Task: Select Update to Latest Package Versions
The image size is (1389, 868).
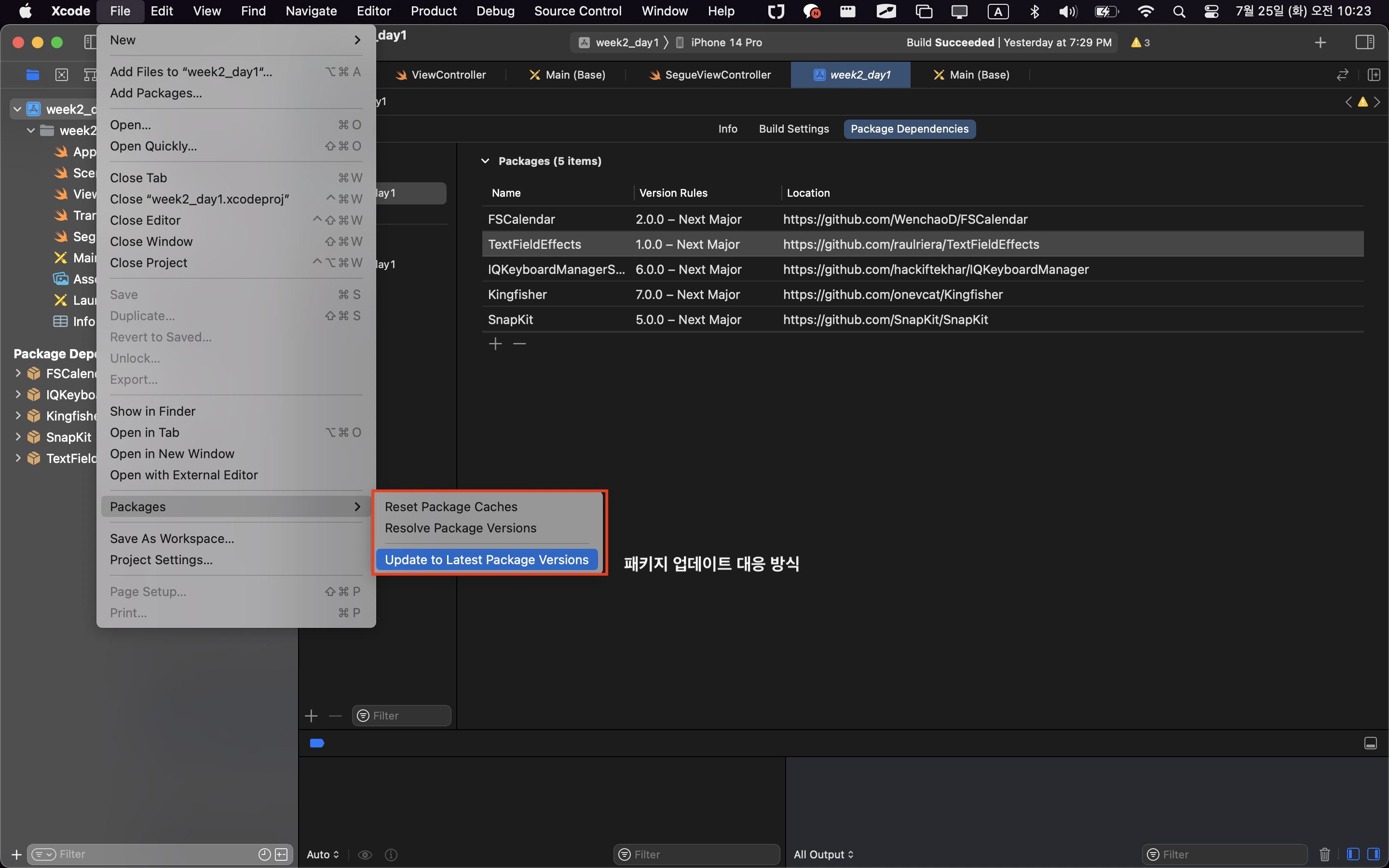Action: point(486,560)
